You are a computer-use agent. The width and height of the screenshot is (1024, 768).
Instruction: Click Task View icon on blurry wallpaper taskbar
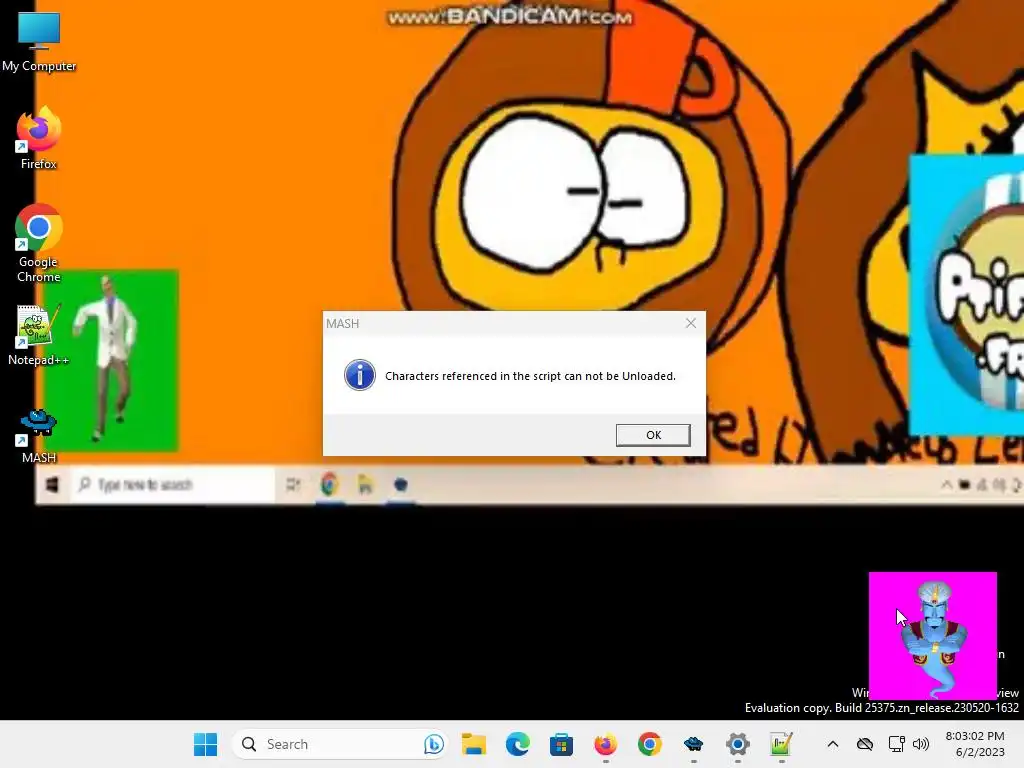(293, 485)
